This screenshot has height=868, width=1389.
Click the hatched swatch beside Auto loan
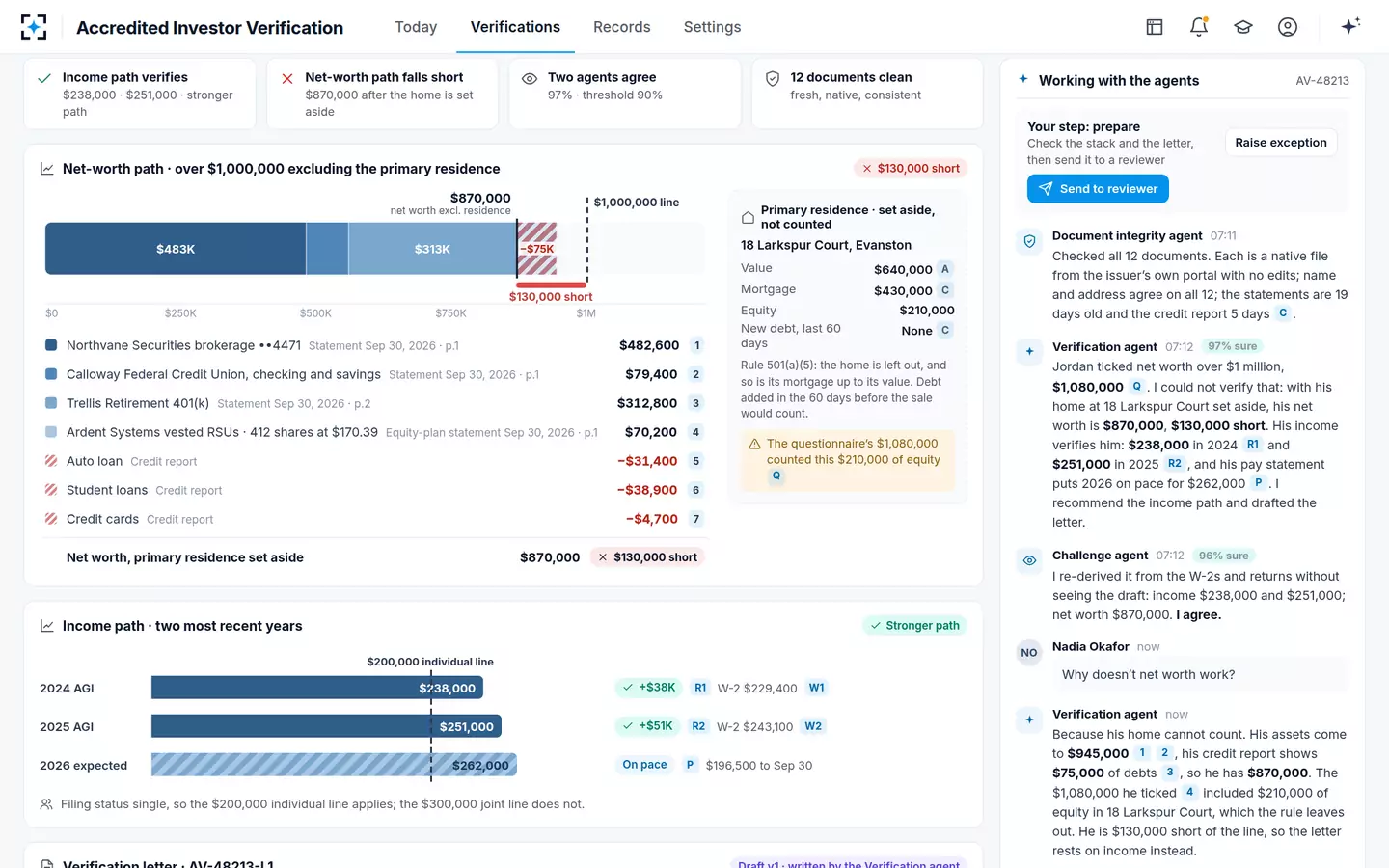pos(51,461)
